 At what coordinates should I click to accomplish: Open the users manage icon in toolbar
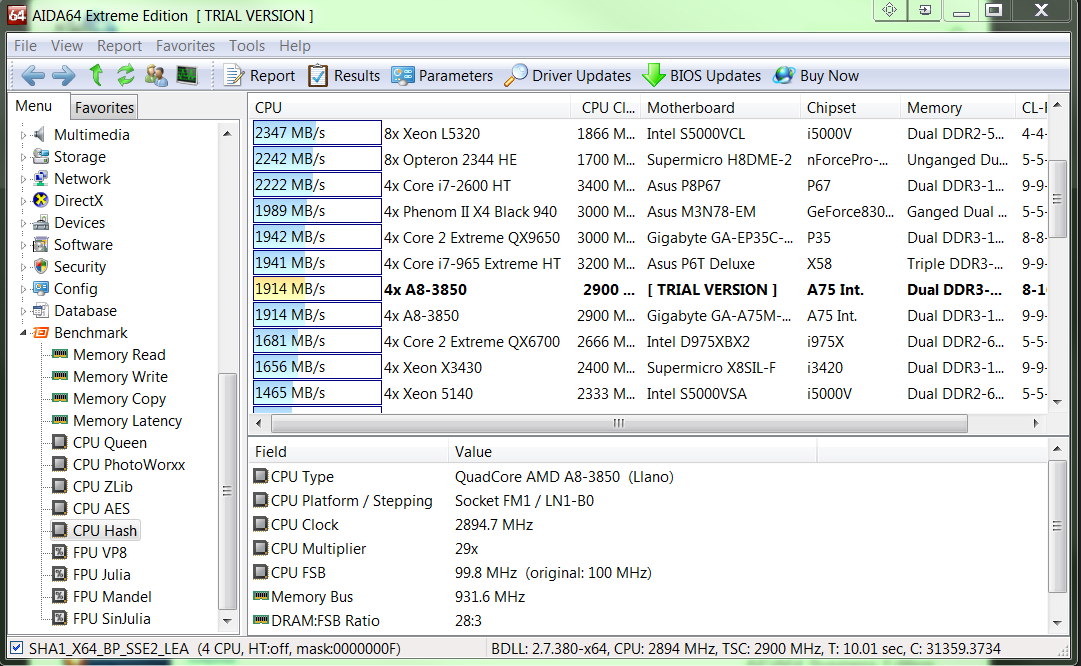156,75
